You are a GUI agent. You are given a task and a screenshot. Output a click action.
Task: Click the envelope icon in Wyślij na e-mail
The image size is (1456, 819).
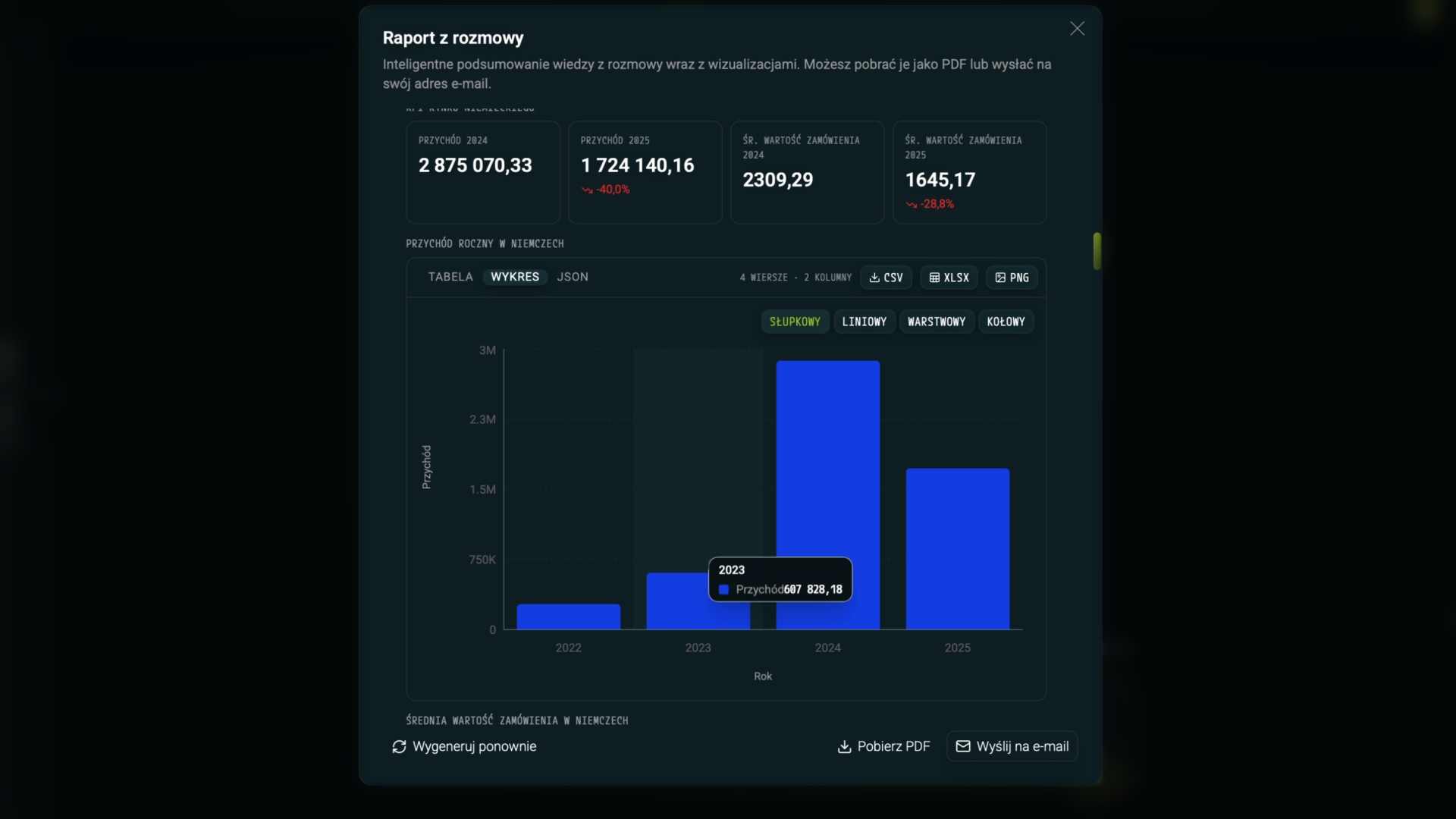(963, 747)
